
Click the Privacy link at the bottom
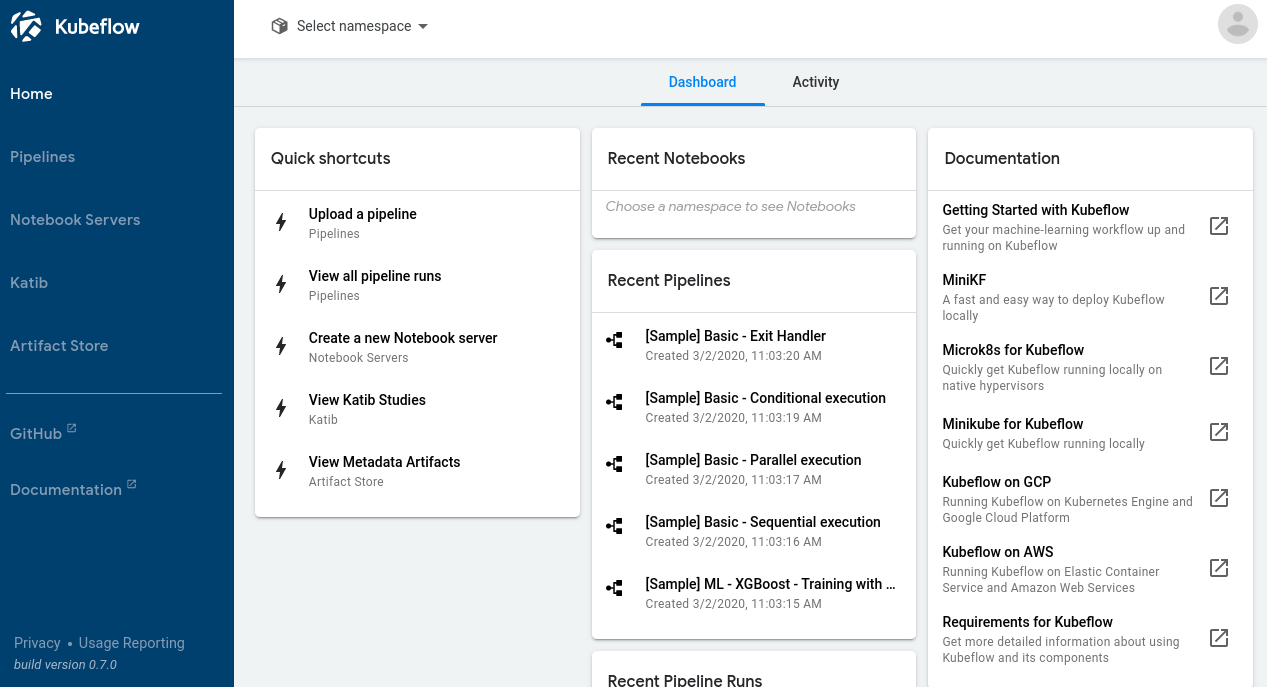(37, 642)
